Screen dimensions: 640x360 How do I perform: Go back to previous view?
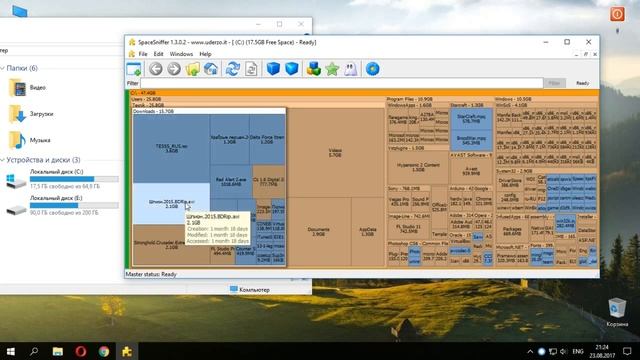[x=156, y=69]
